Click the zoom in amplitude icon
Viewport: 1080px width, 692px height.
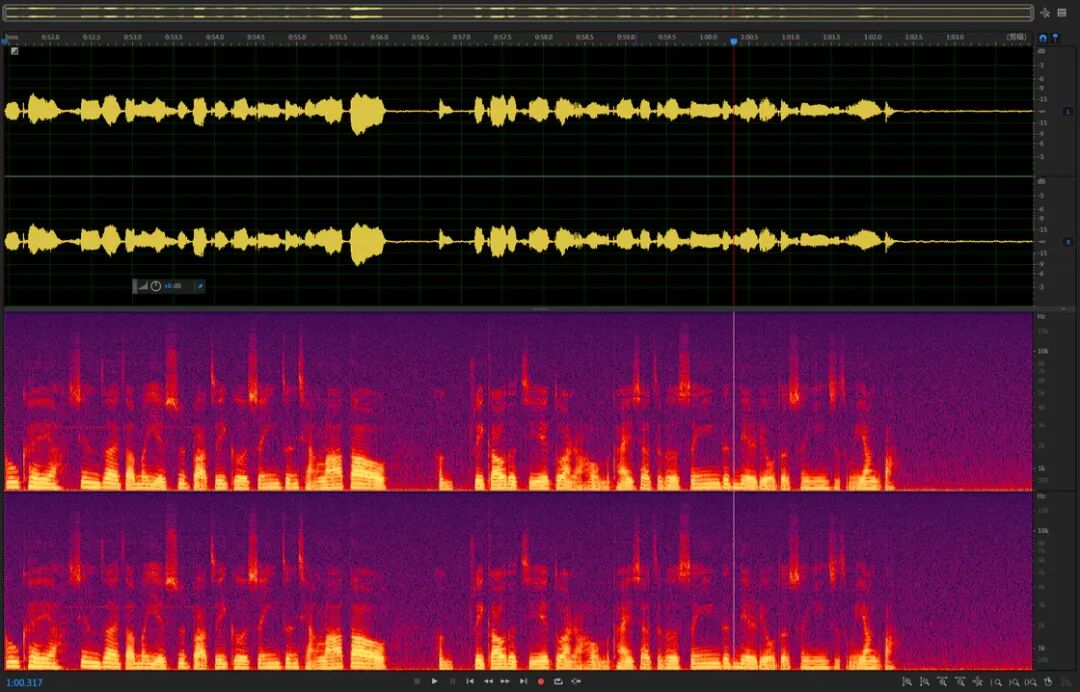click(x=907, y=682)
